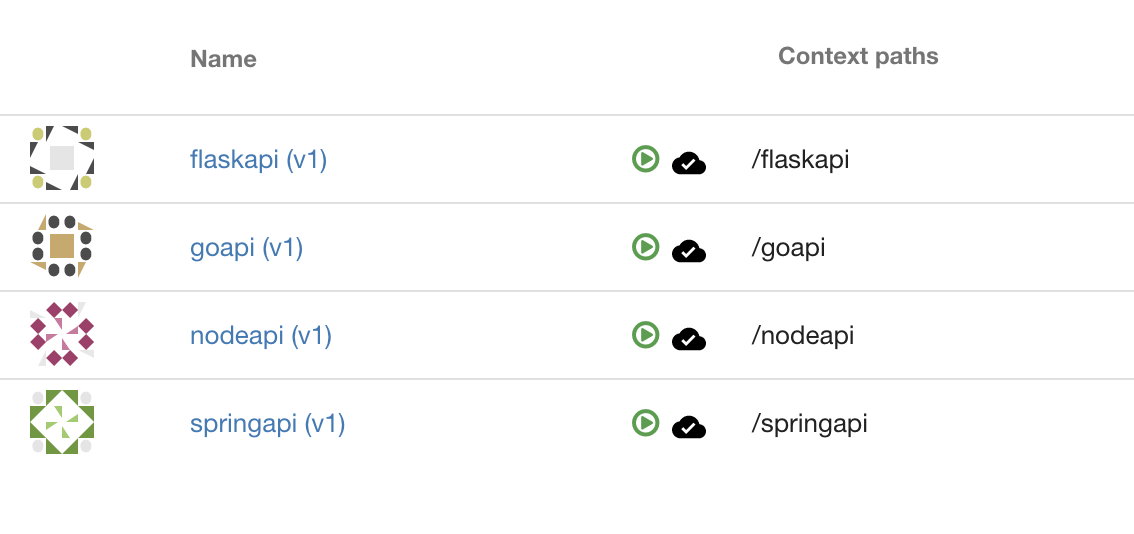Select the /flaskapi context path text
Image resolution: width=1134 pixels, height=534 pixels.
pos(800,159)
